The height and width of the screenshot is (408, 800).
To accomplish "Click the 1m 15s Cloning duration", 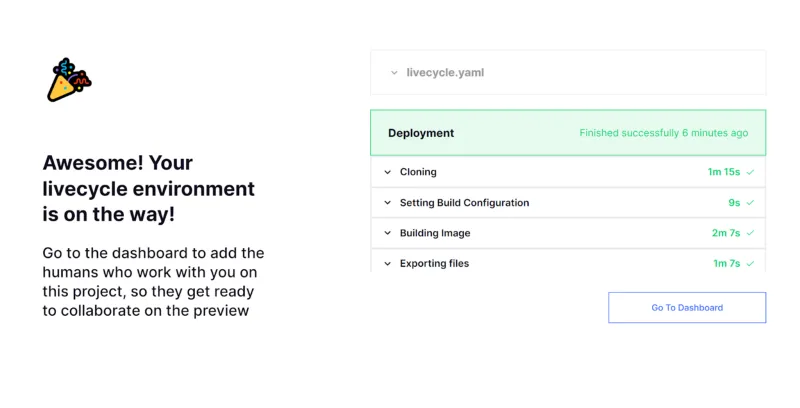I will tap(723, 172).
